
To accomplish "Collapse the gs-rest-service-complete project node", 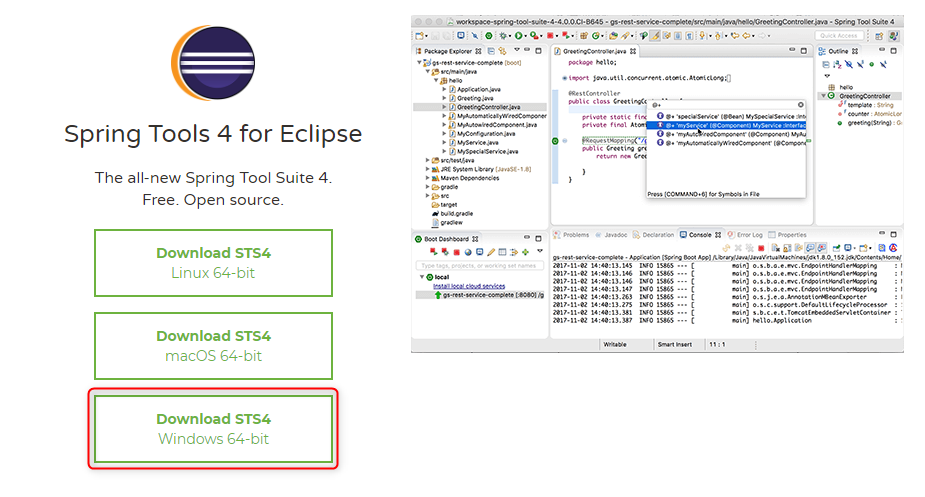I will (x=419, y=62).
